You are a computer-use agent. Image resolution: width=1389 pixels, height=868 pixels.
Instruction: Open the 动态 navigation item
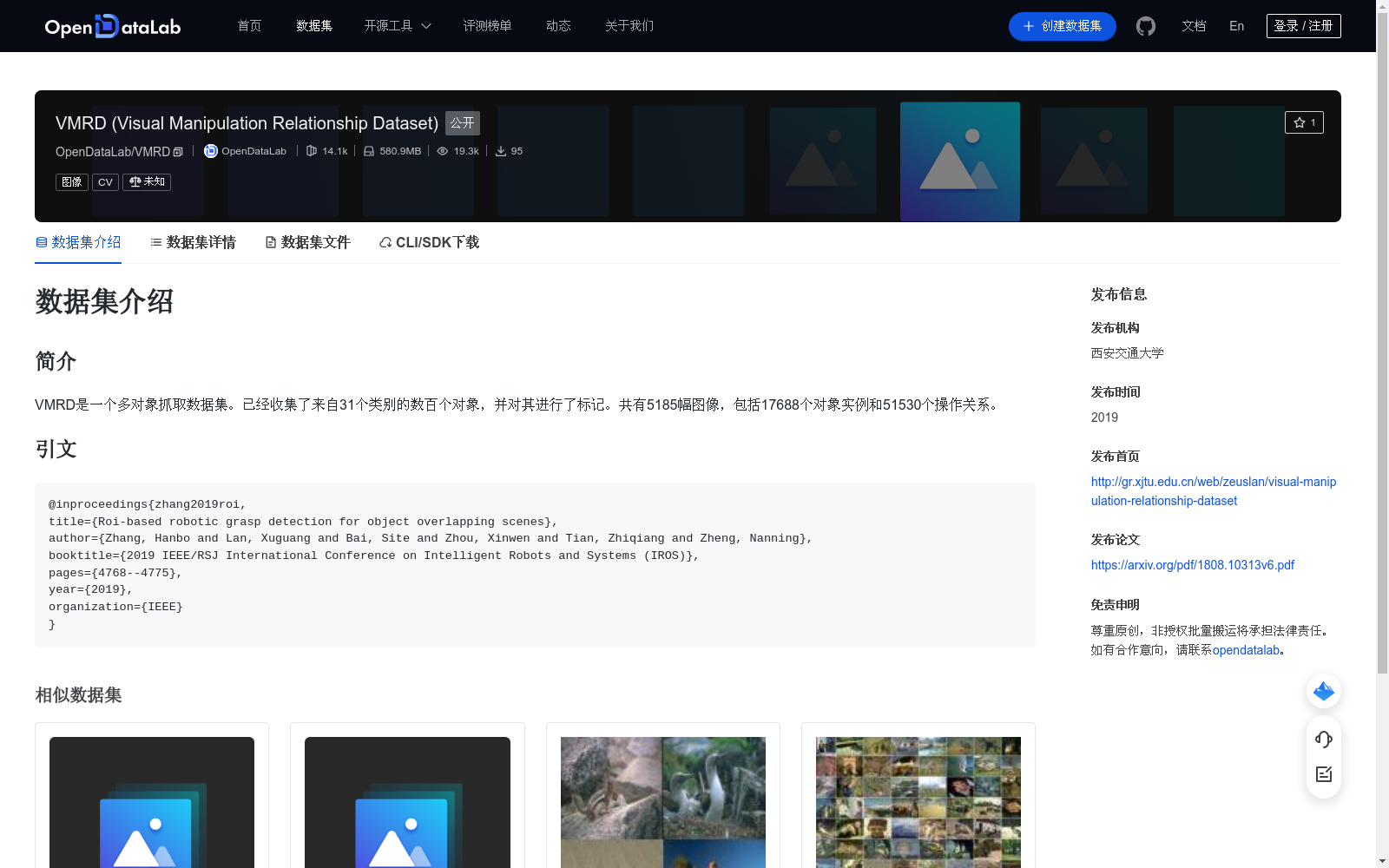click(558, 26)
